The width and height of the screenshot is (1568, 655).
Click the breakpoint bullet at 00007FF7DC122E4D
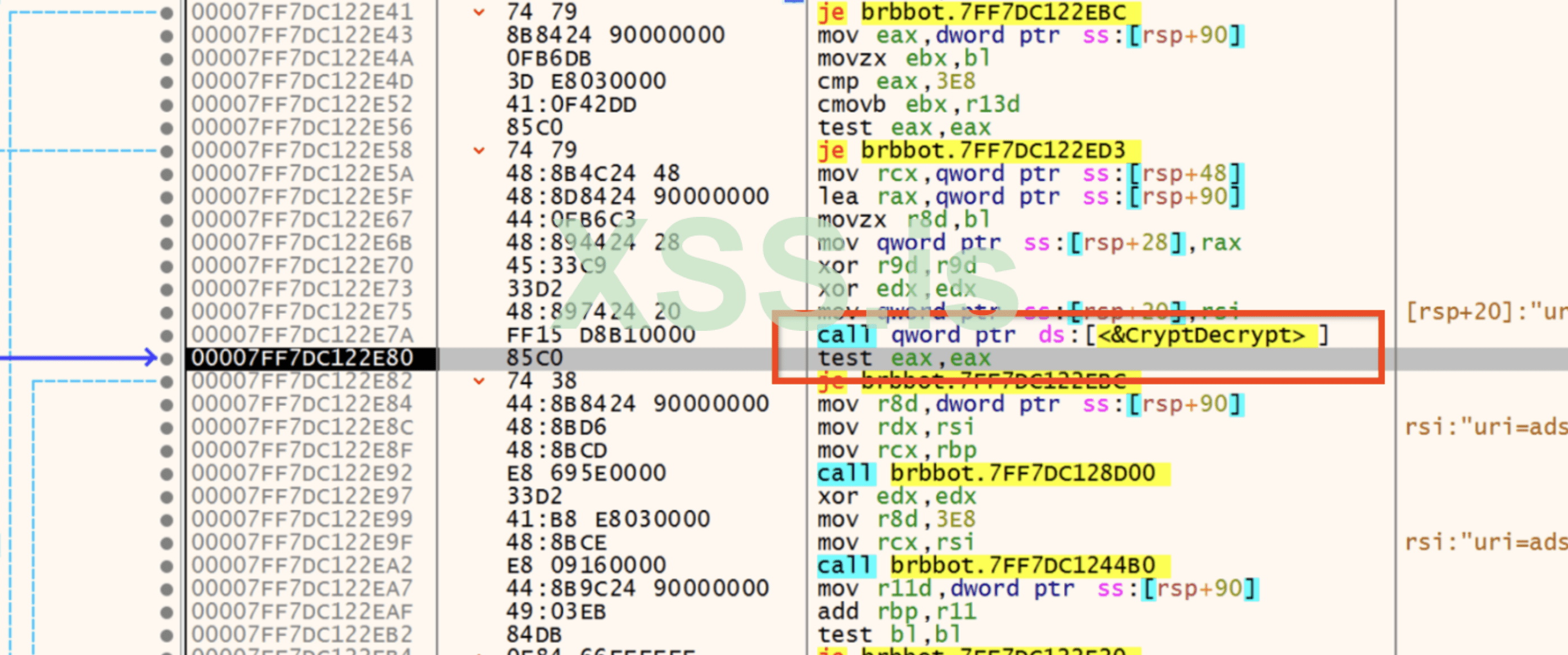coord(166,81)
